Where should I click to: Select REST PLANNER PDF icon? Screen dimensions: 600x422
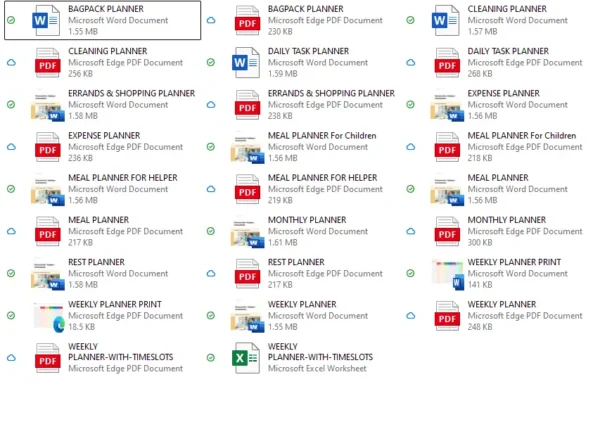[x=248, y=274]
